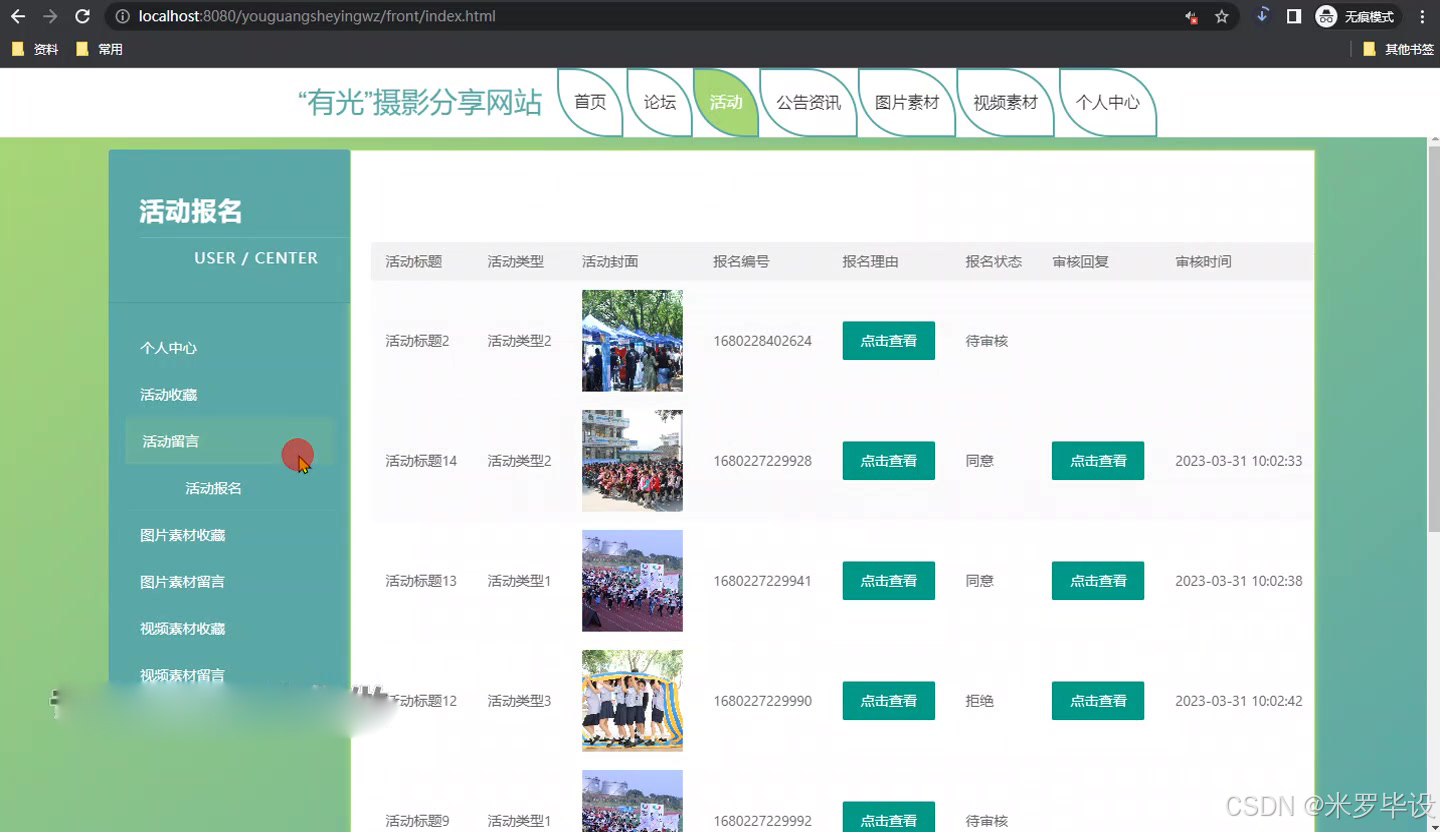Open the 论坛 navigation tab
The image size is (1440, 832).
click(x=659, y=102)
